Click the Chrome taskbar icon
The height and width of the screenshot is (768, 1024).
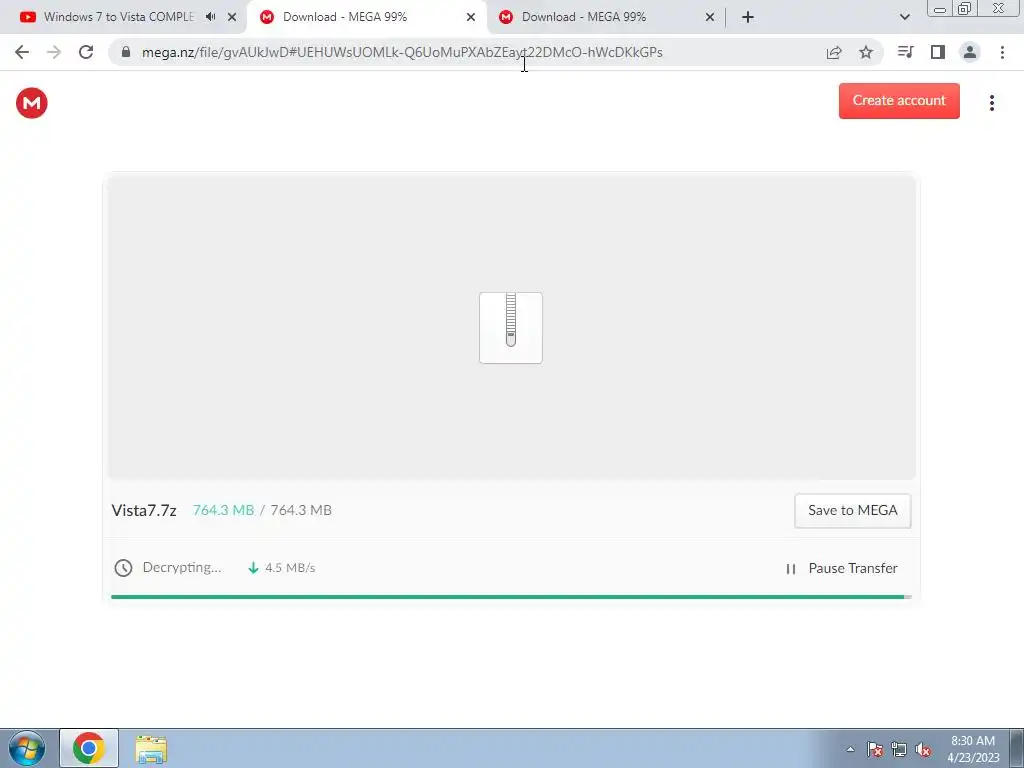click(x=89, y=748)
